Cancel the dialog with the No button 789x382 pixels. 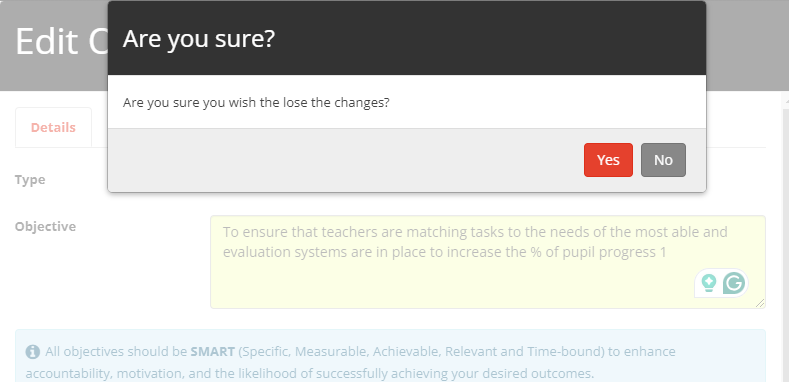[663, 160]
